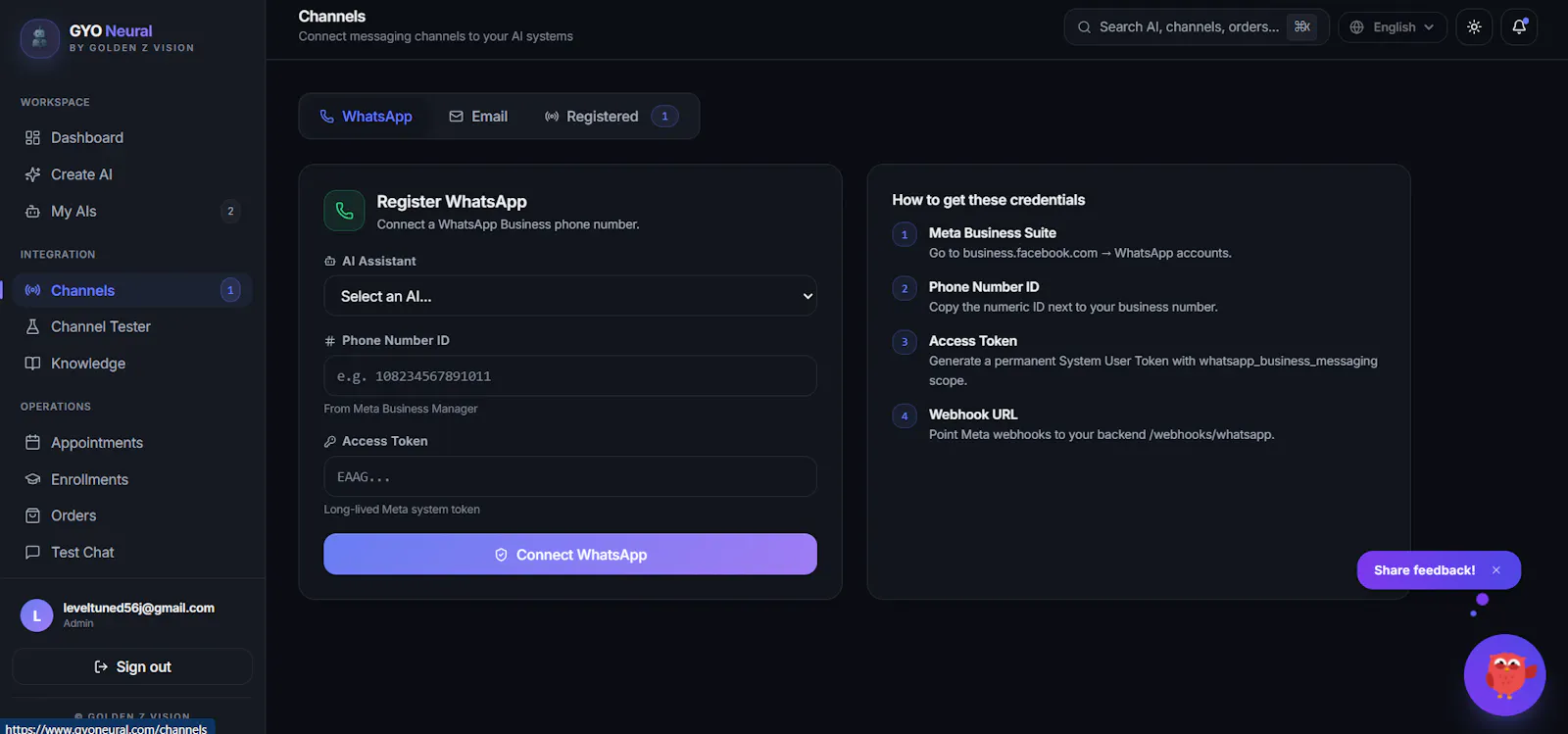This screenshot has height=734, width=1568.
Task: Click the Sign out button
Action: (132, 666)
